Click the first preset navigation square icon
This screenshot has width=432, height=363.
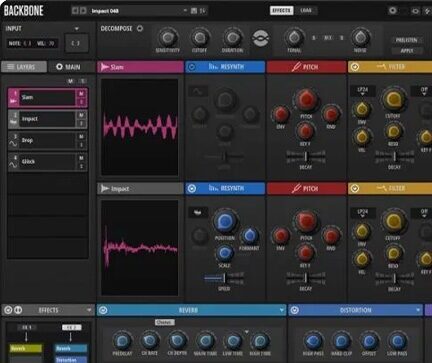click(x=75, y=11)
